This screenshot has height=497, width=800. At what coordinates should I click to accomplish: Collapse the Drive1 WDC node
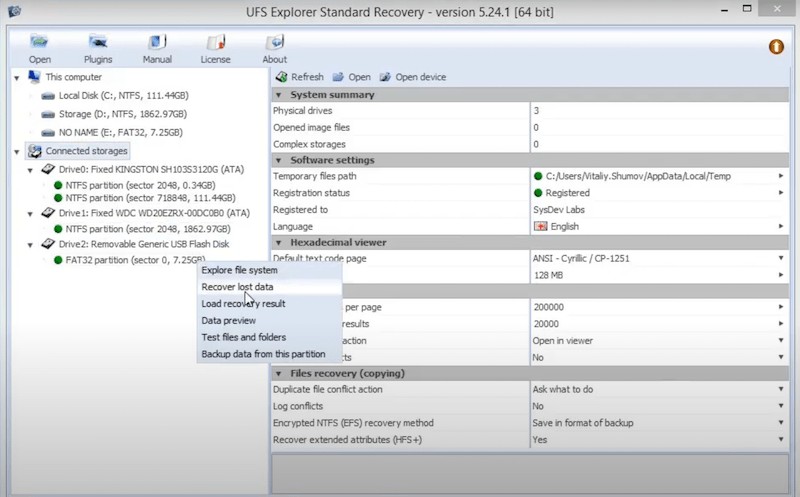[x=30, y=214]
